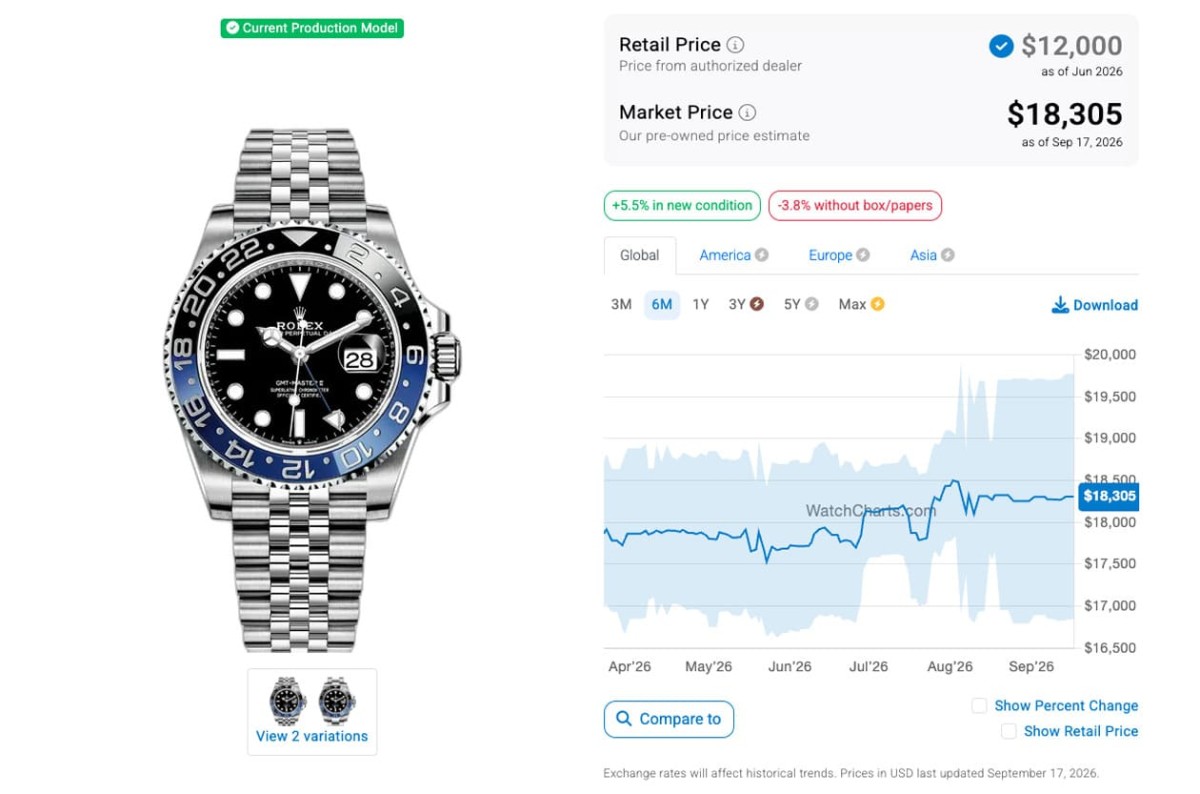
Task: Click the lightning icon next to America
Action: (x=762, y=255)
